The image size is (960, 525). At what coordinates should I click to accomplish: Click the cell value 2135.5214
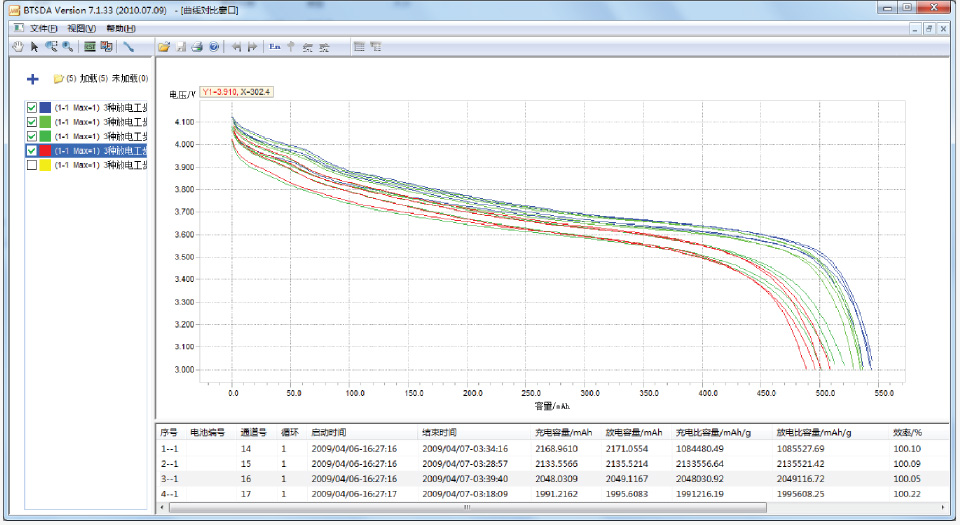tap(627, 464)
